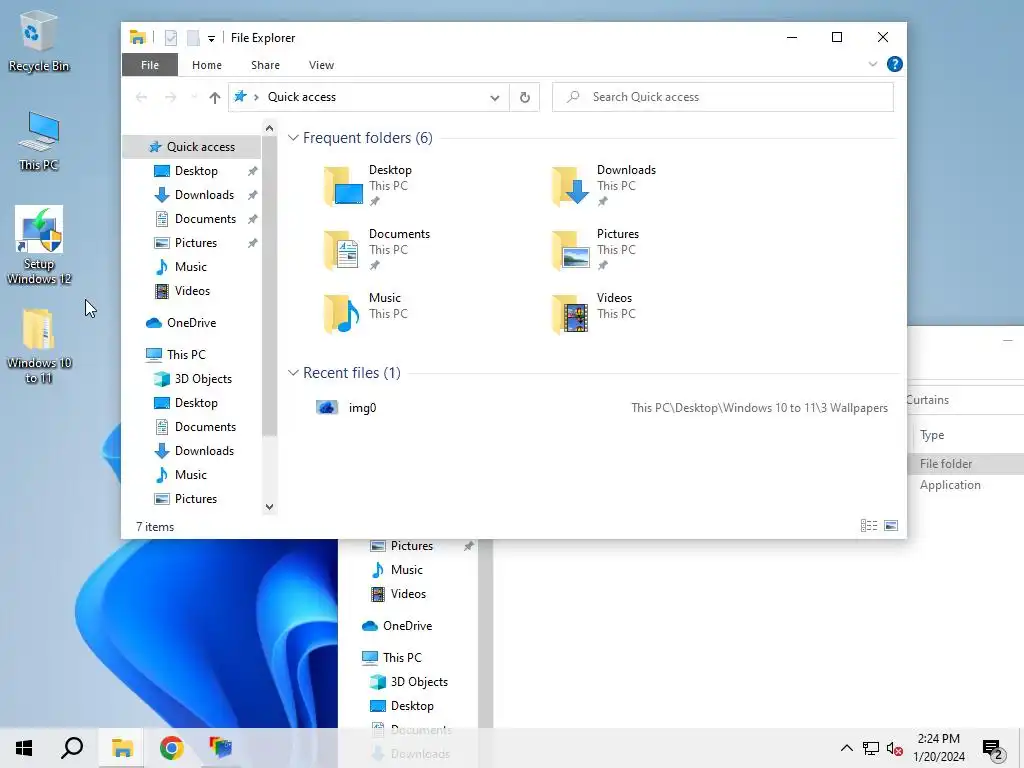Select Quick access in navigation pane

click(x=191, y=146)
